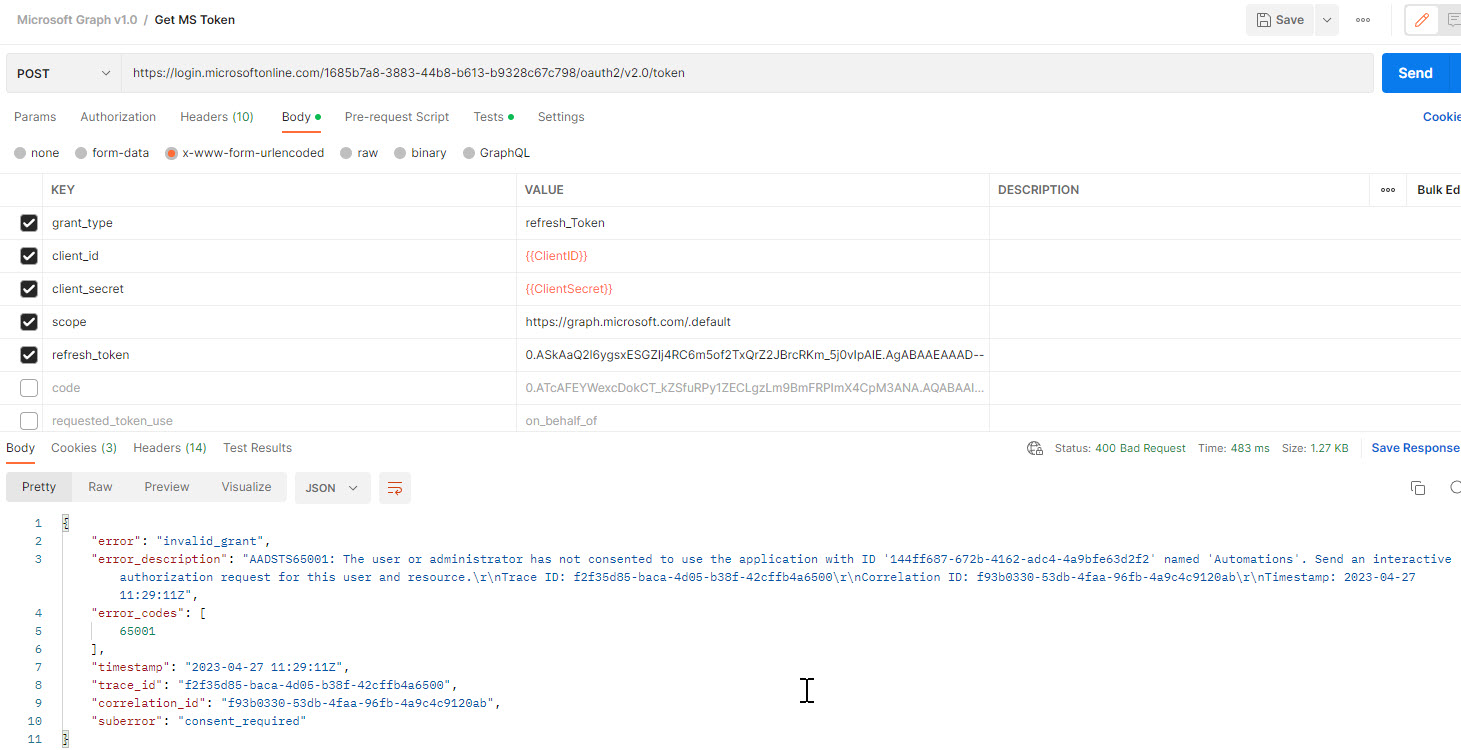
Task: Select the raw body type radio button
Action: [x=346, y=153]
